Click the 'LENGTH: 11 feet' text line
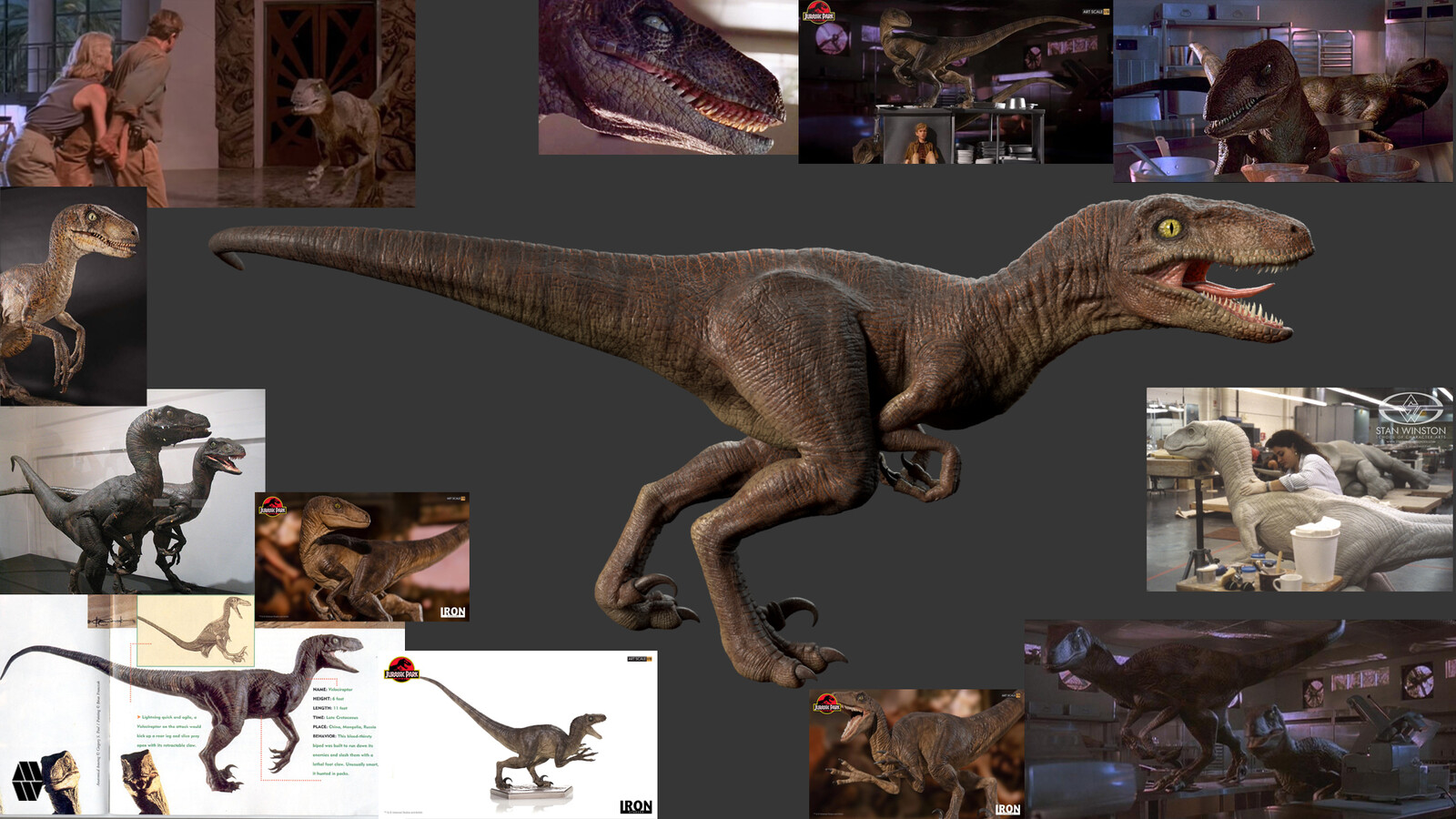Image resolution: width=1456 pixels, height=819 pixels. coord(330,708)
